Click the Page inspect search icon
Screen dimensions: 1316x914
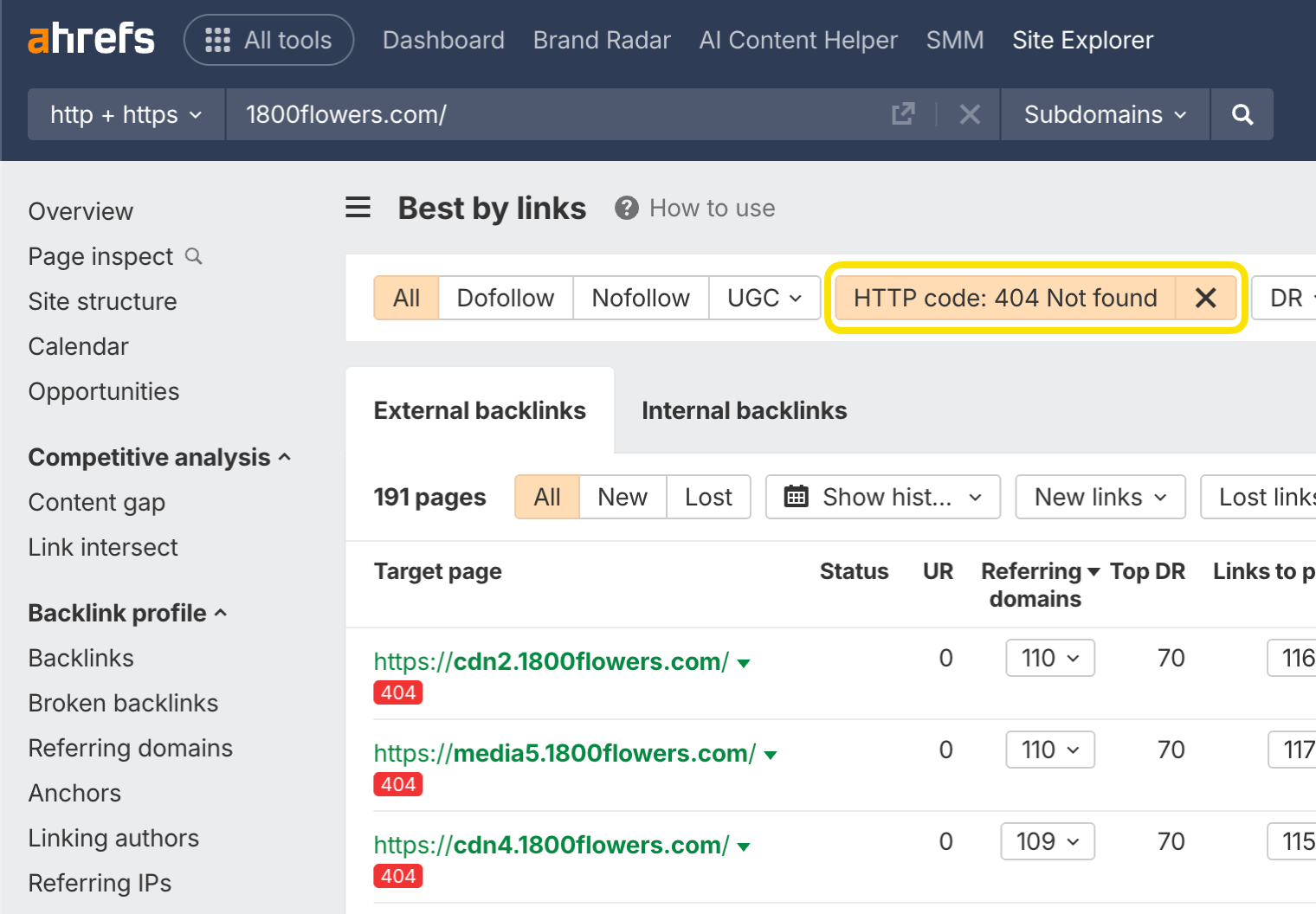tap(193, 256)
